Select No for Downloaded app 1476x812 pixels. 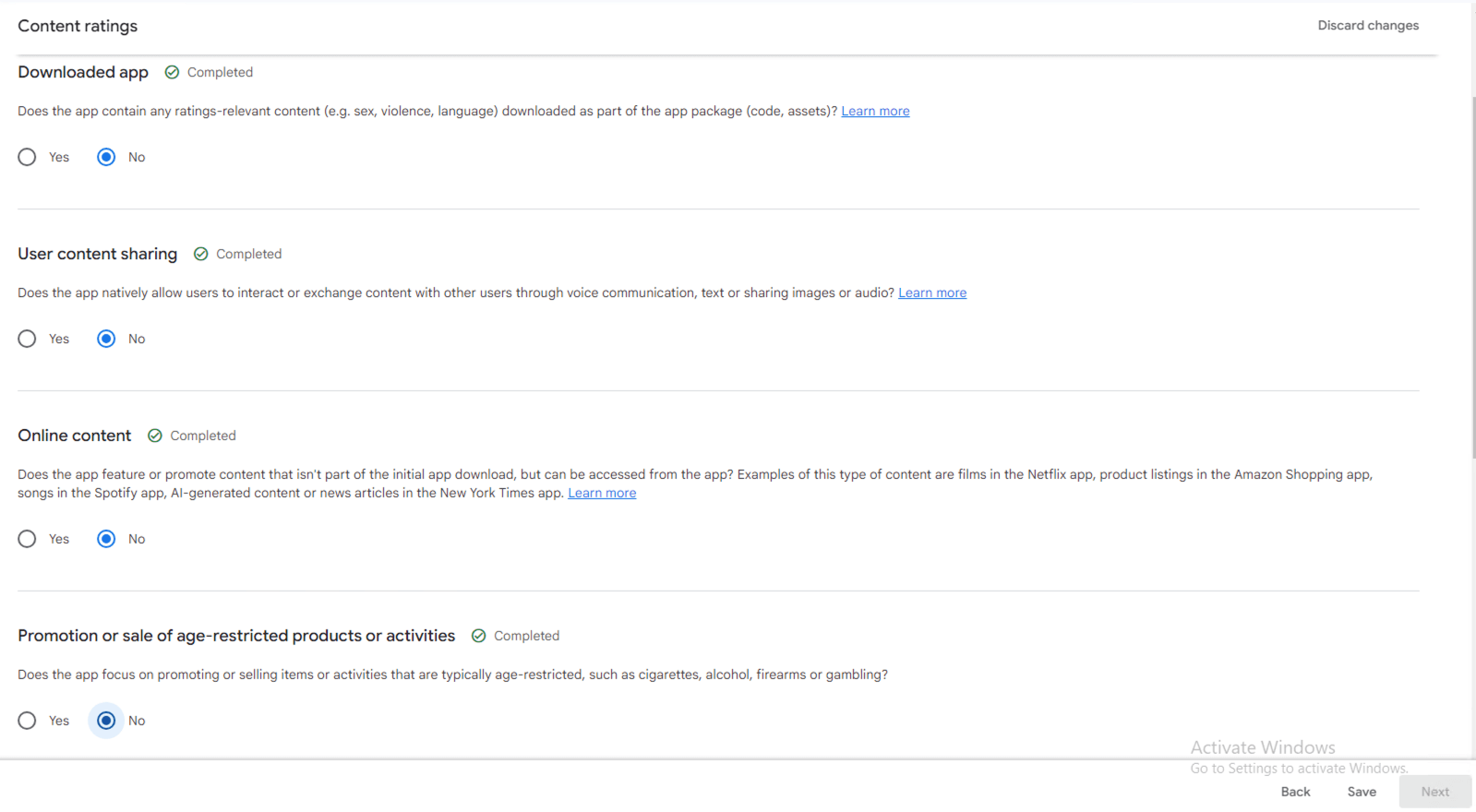[x=106, y=157]
